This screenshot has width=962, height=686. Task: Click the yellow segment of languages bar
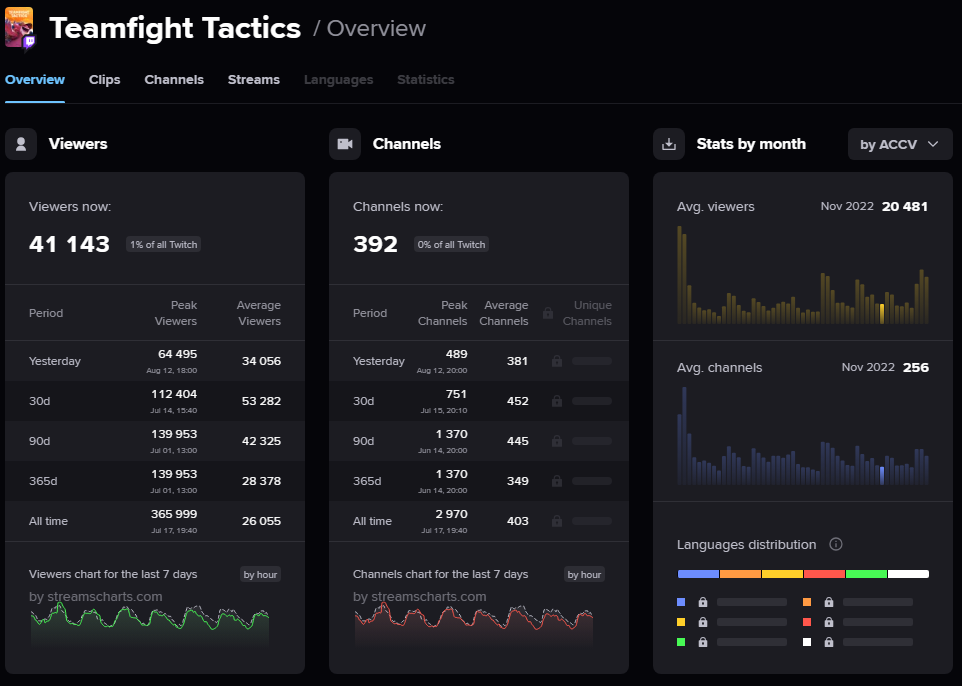[782, 574]
